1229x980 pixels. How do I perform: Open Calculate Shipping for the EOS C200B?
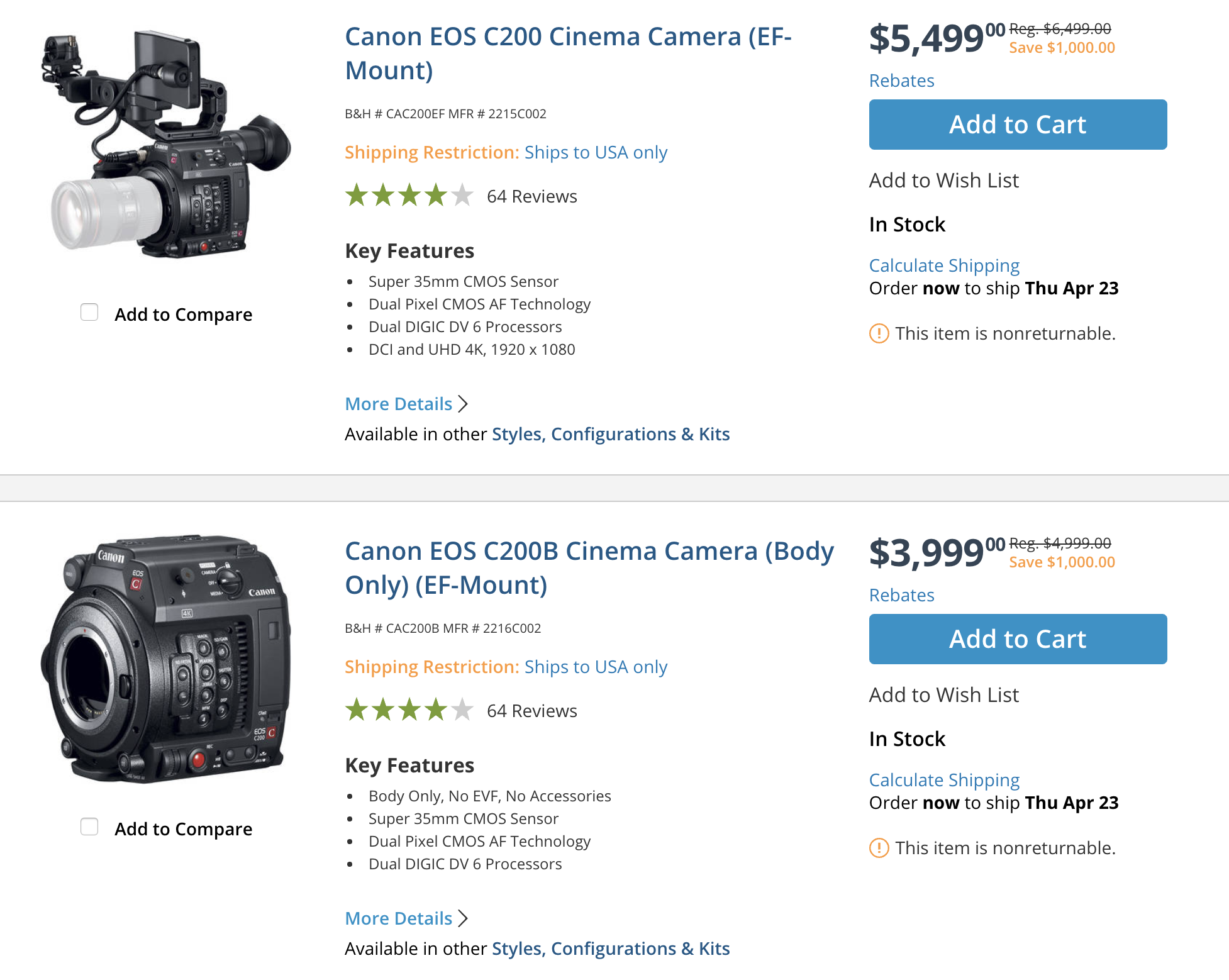(944, 779)
